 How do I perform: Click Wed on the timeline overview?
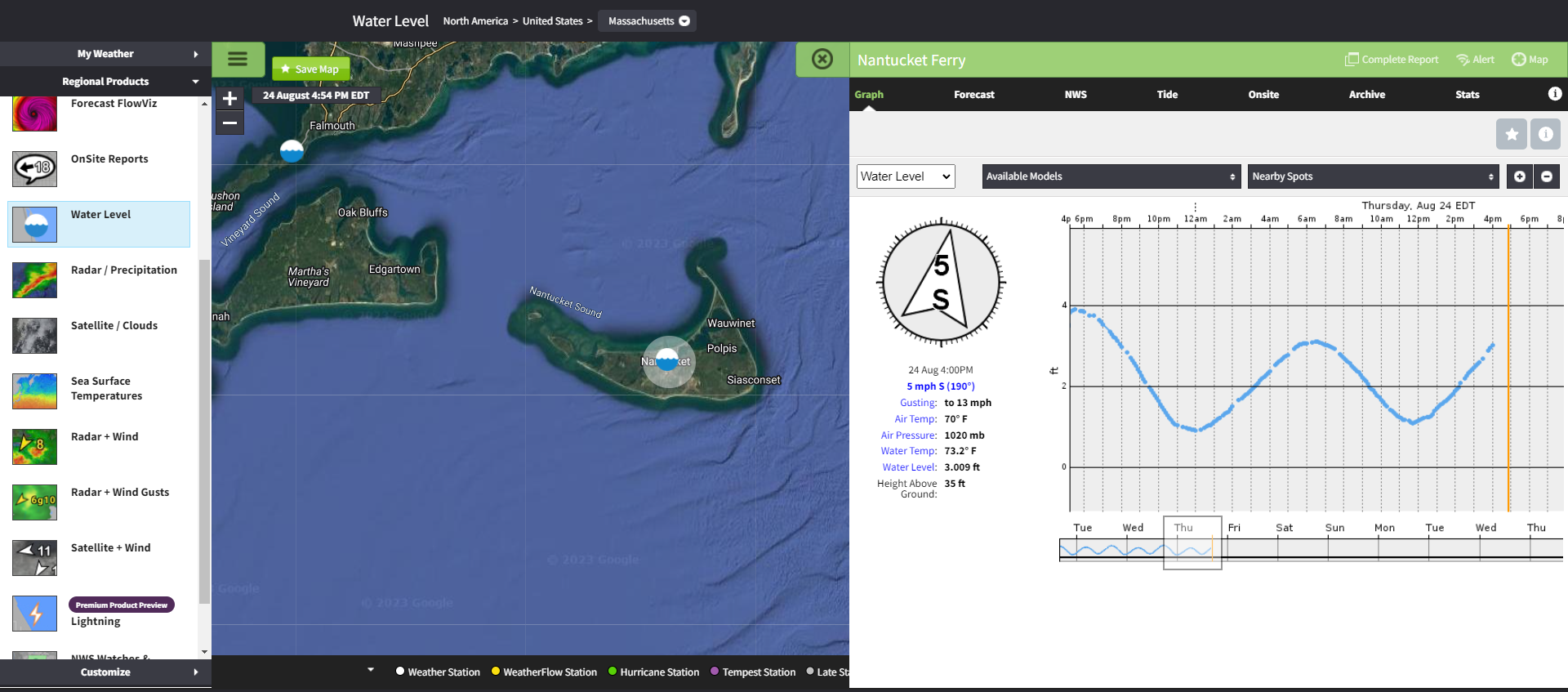1133,528
